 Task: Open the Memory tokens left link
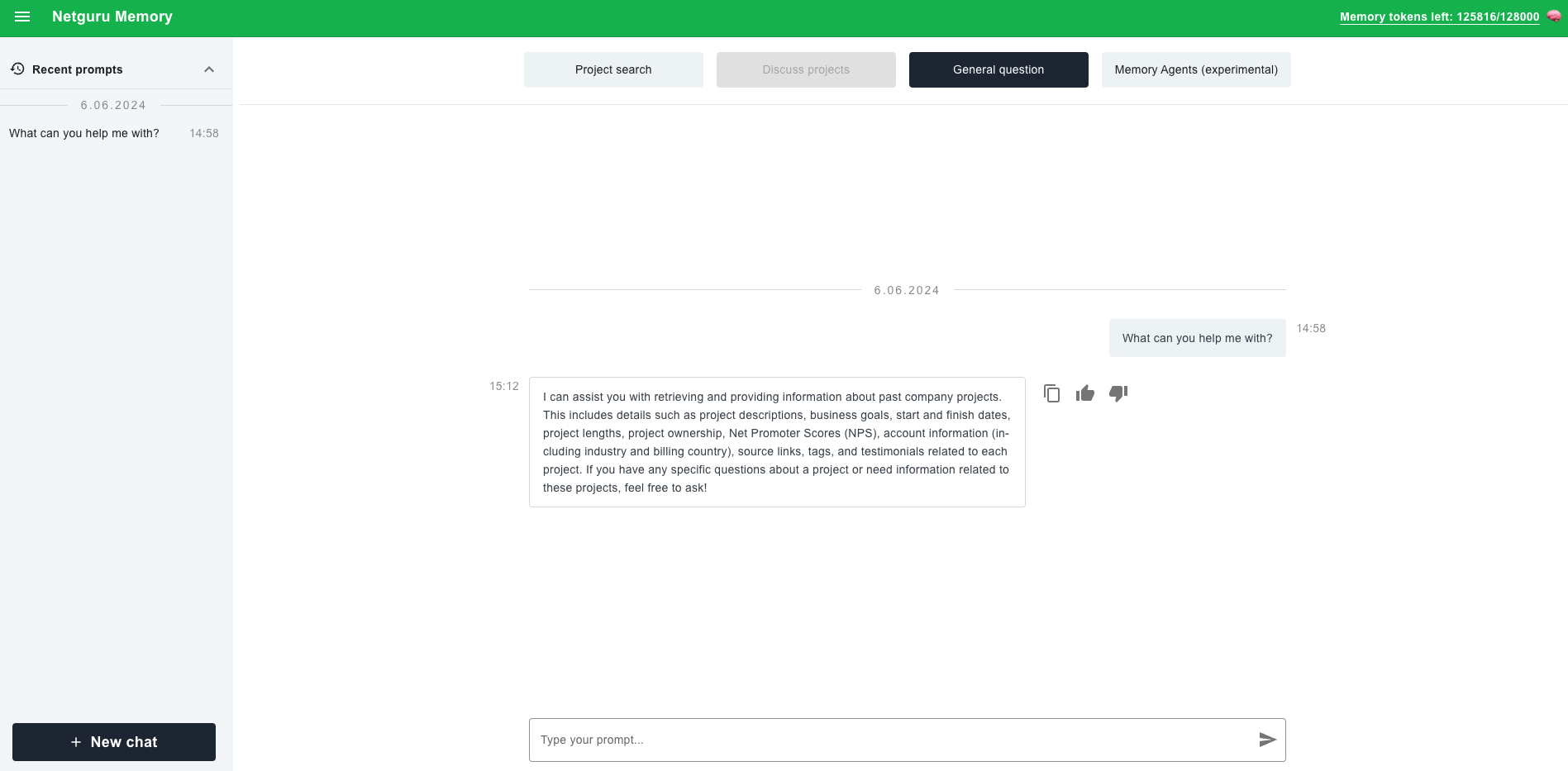click(1439, 17)
